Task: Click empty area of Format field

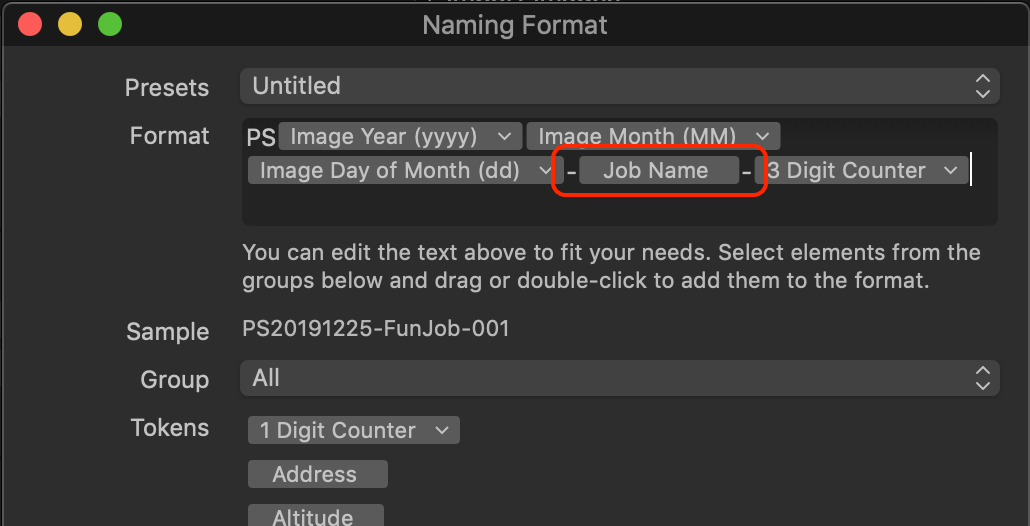Action: (619, 207)
